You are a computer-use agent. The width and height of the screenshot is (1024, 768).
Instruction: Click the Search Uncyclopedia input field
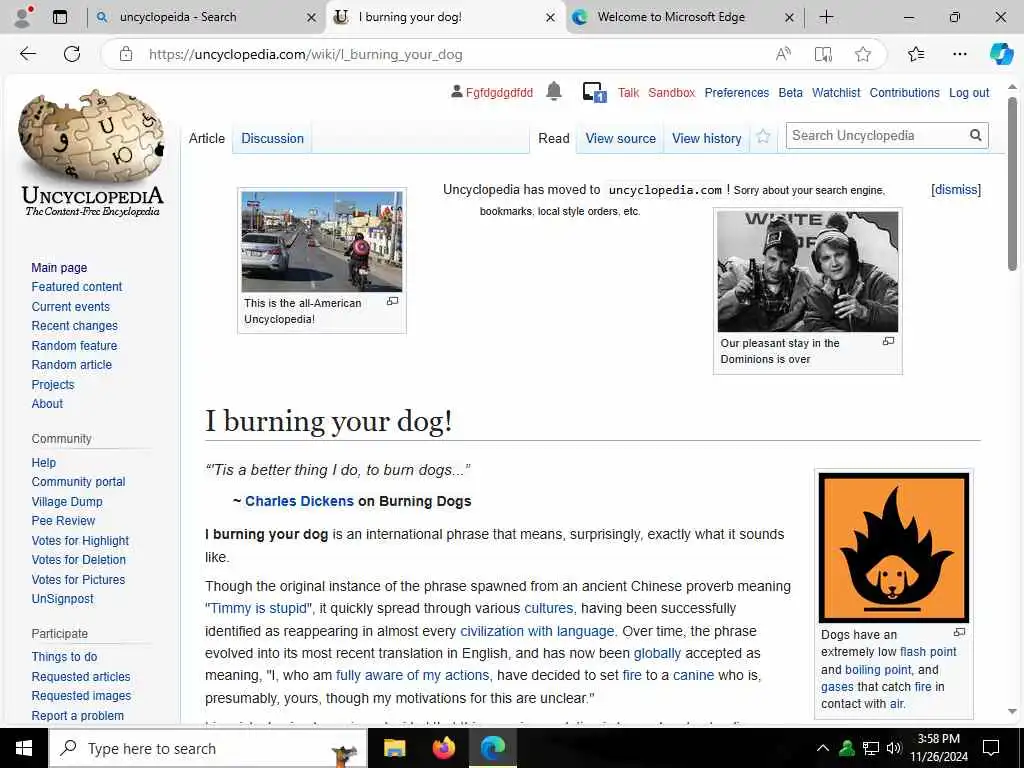(877, 135)
